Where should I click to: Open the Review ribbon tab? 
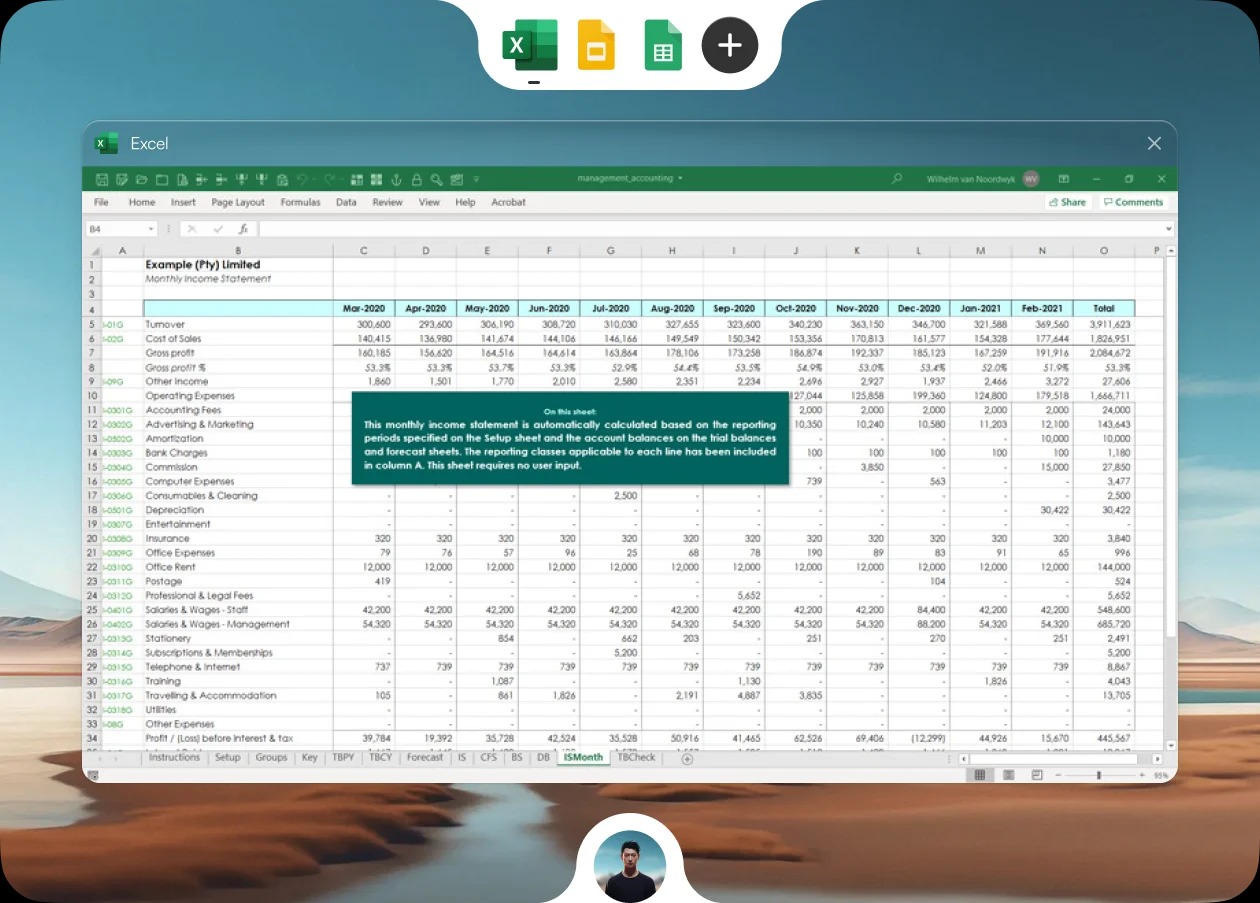click(388, 202)
